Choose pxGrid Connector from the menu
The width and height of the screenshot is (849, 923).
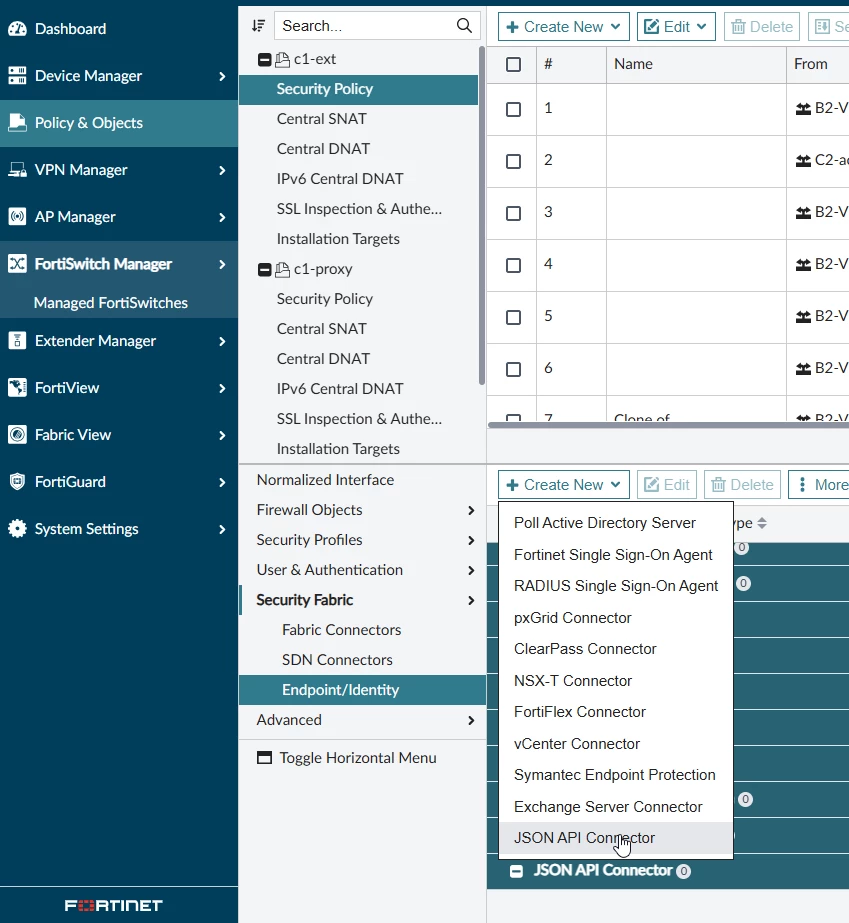coord(616,617)
